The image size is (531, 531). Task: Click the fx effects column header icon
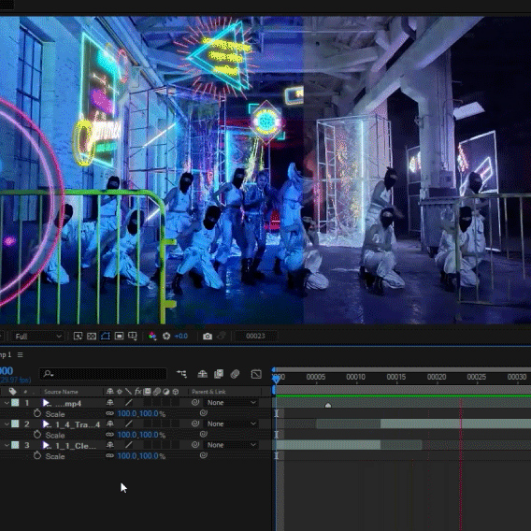(x=137, y=391)
